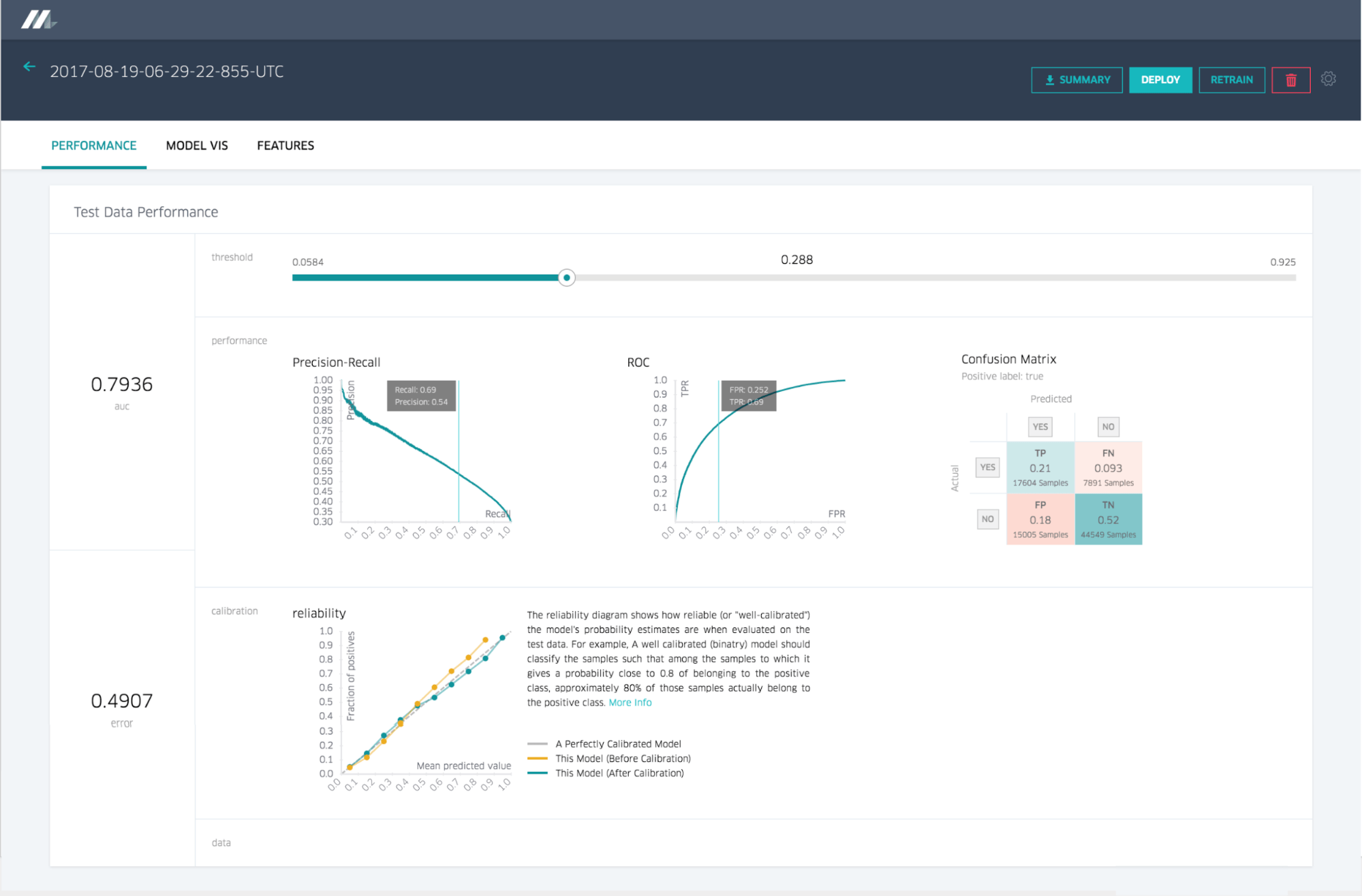The image size is (1362, 896).
Task: Toggle the Predicted NO column selector
Action: (1108, 427)
